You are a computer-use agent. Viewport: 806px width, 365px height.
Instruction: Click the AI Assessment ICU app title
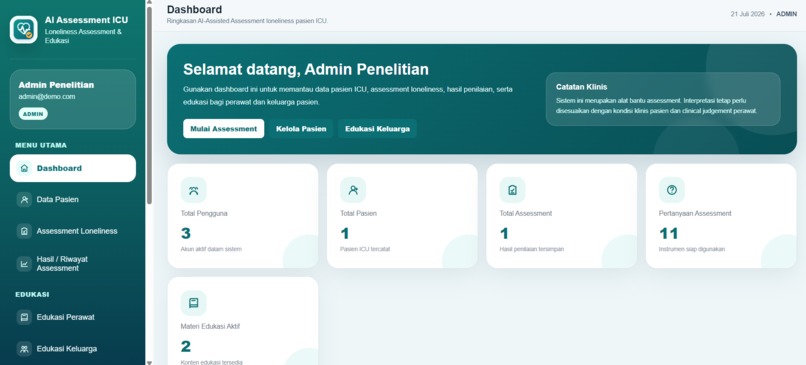[x=86, y=20]
